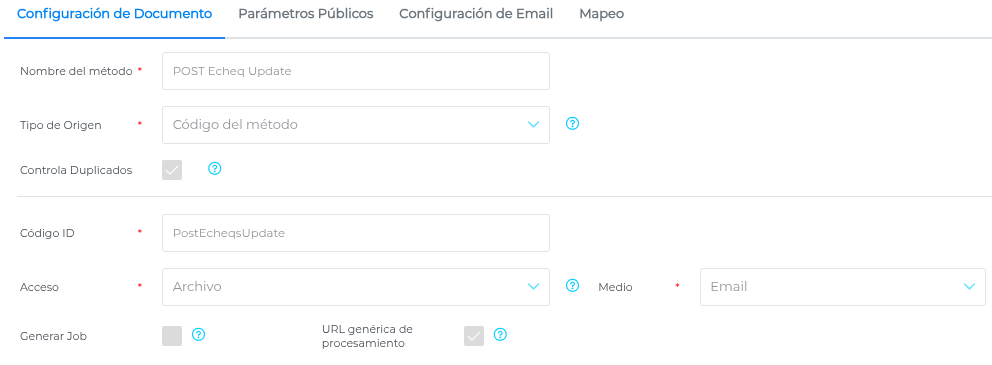Click the chevron arrow in Medio field
This screenshot has width=992, height=365.
969,287
